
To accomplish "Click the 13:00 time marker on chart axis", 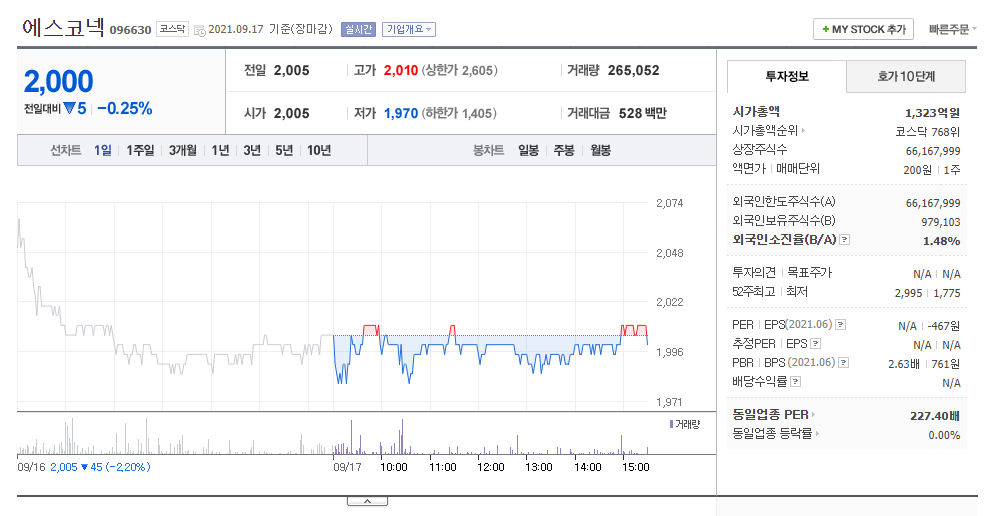I will pos(538,467).
